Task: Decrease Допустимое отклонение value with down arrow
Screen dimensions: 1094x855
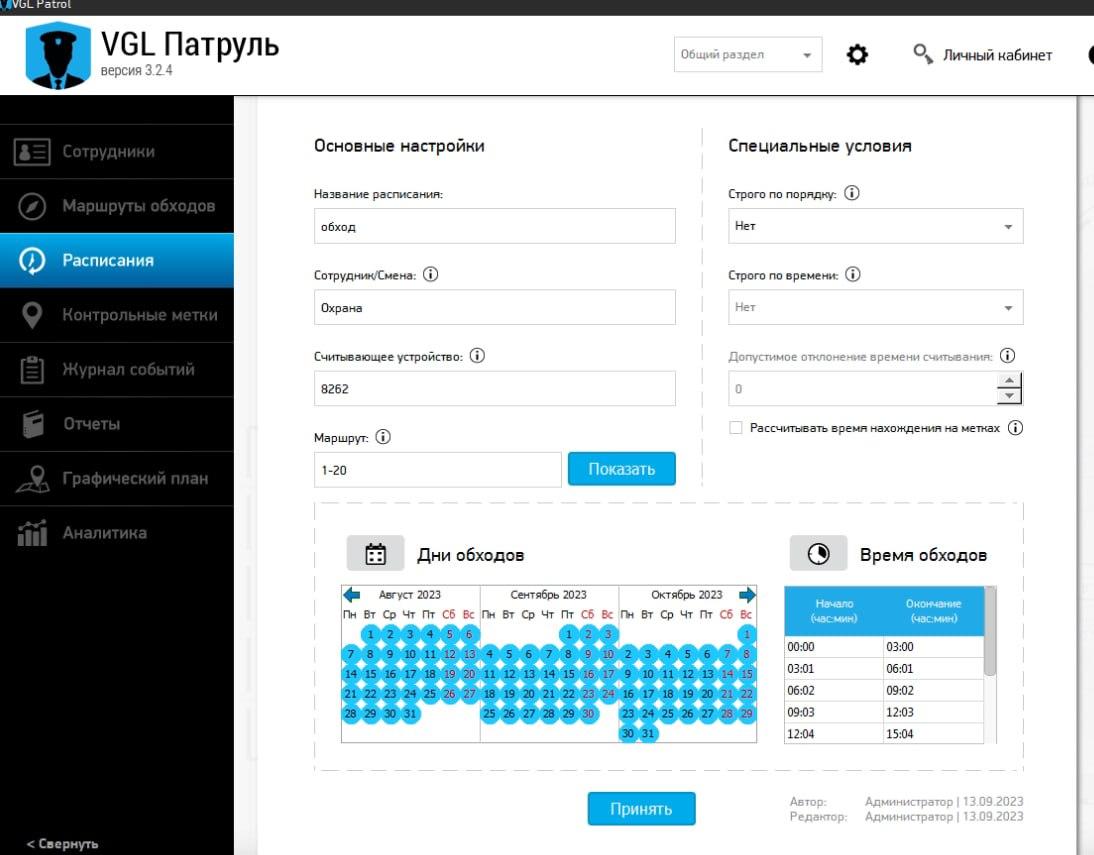Action: point(1009,396)
